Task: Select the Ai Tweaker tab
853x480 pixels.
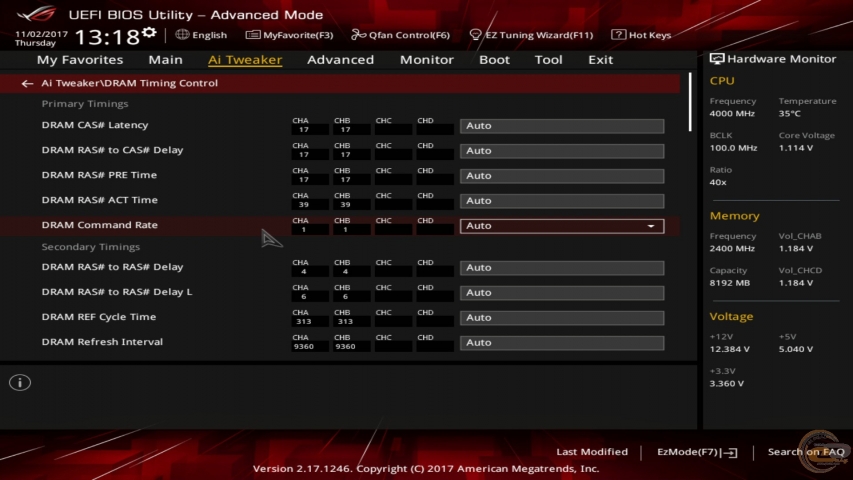Action: [x=245, y=60]
